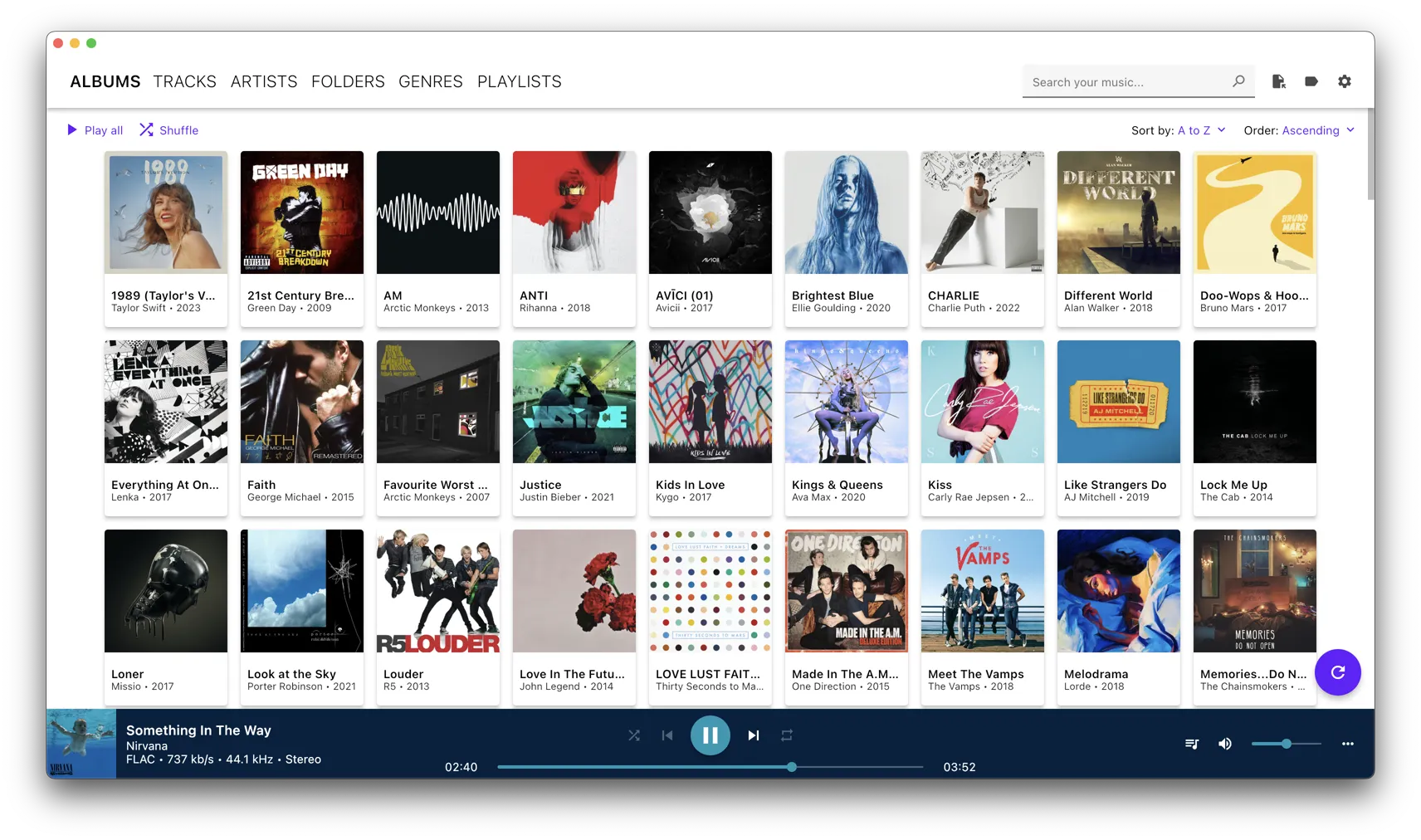Toggle repeat mode in player bar
The image size is (1421, 840).
pos(787,735)
